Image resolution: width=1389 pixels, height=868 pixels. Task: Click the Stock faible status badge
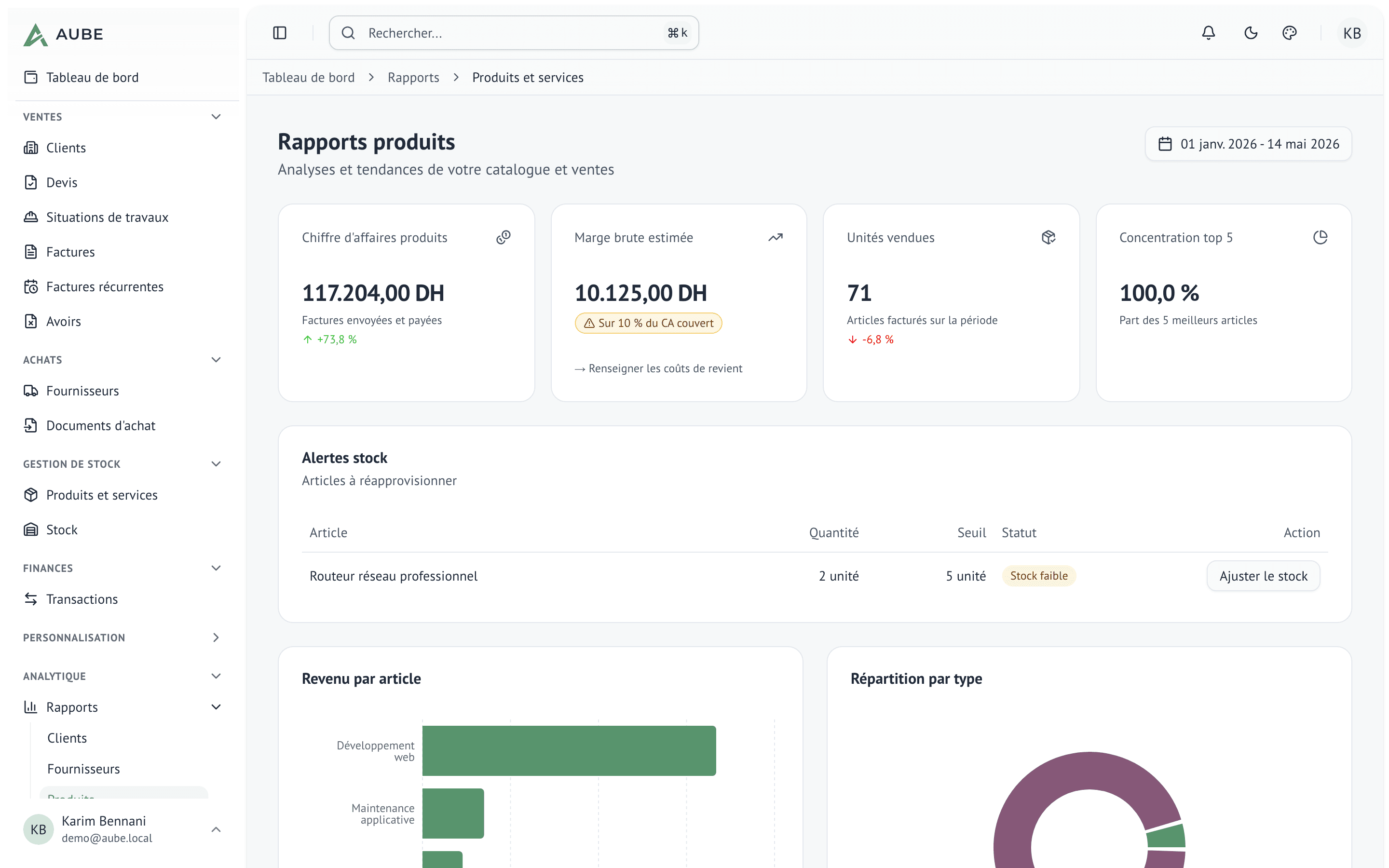(1039, 576)
